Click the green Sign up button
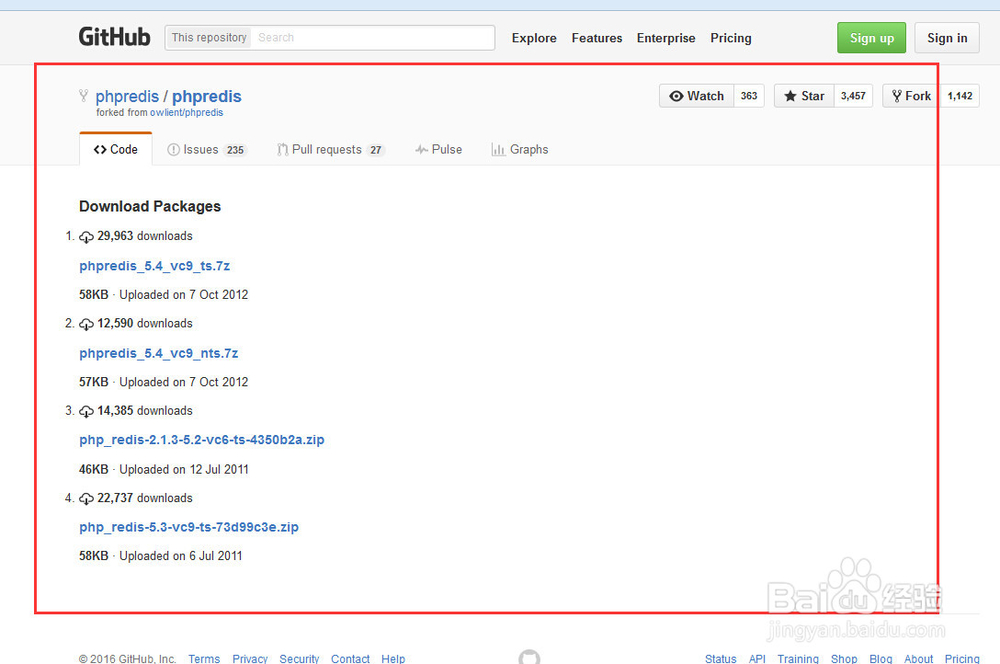 tap(872, 38)
